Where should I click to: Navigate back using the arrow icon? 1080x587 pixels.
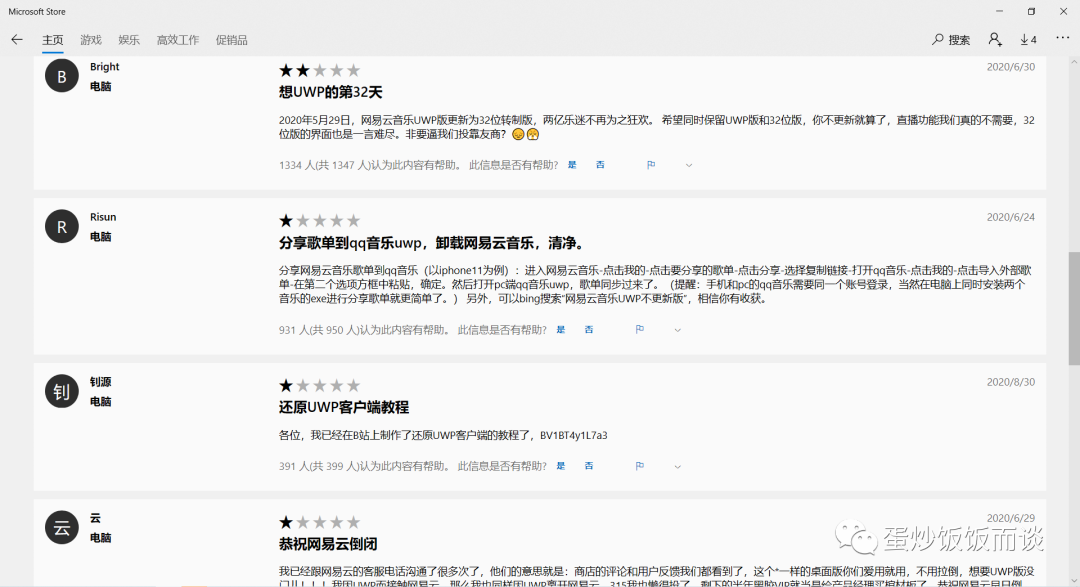tap(16, 39)
